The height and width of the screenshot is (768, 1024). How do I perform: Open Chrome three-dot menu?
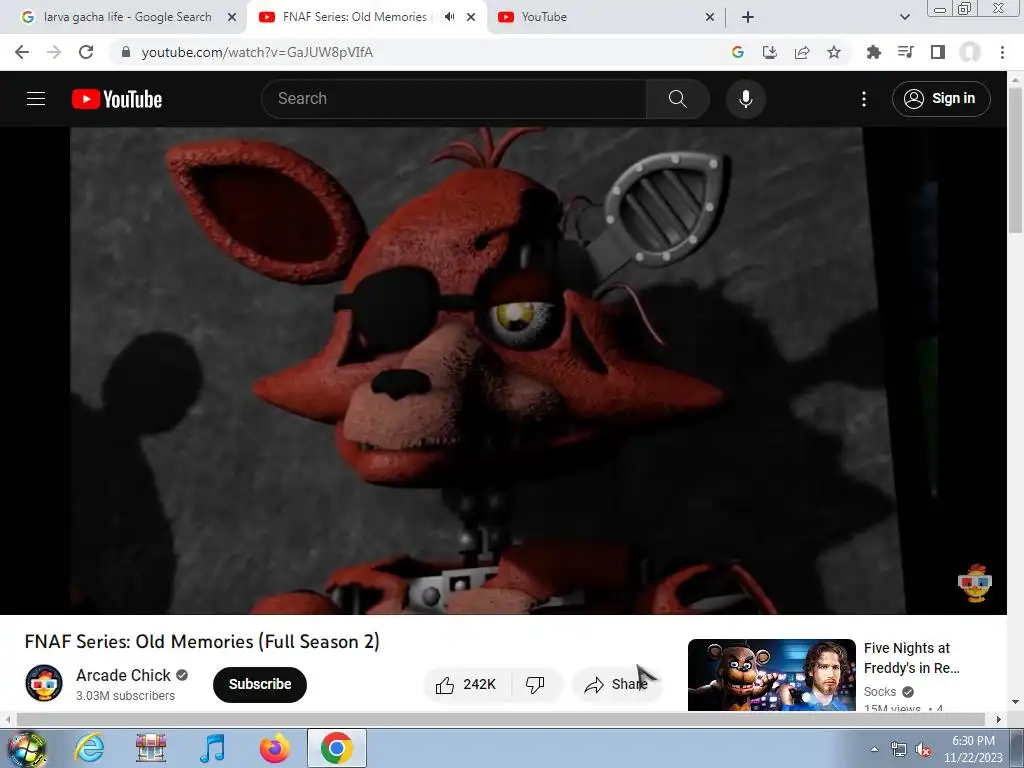click(x=1002, y=52)
